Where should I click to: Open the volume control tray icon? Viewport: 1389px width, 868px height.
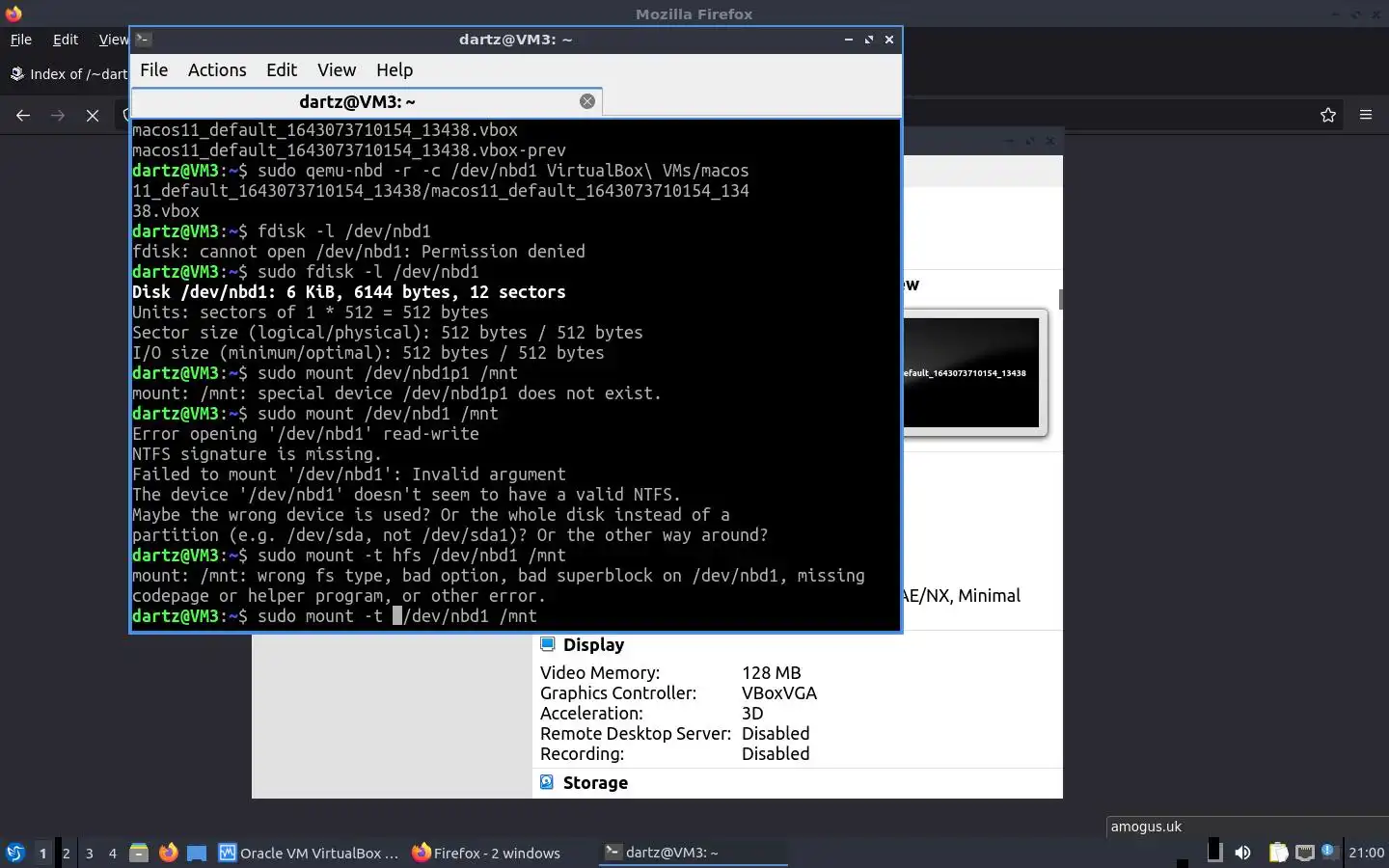pos(1243,853)
